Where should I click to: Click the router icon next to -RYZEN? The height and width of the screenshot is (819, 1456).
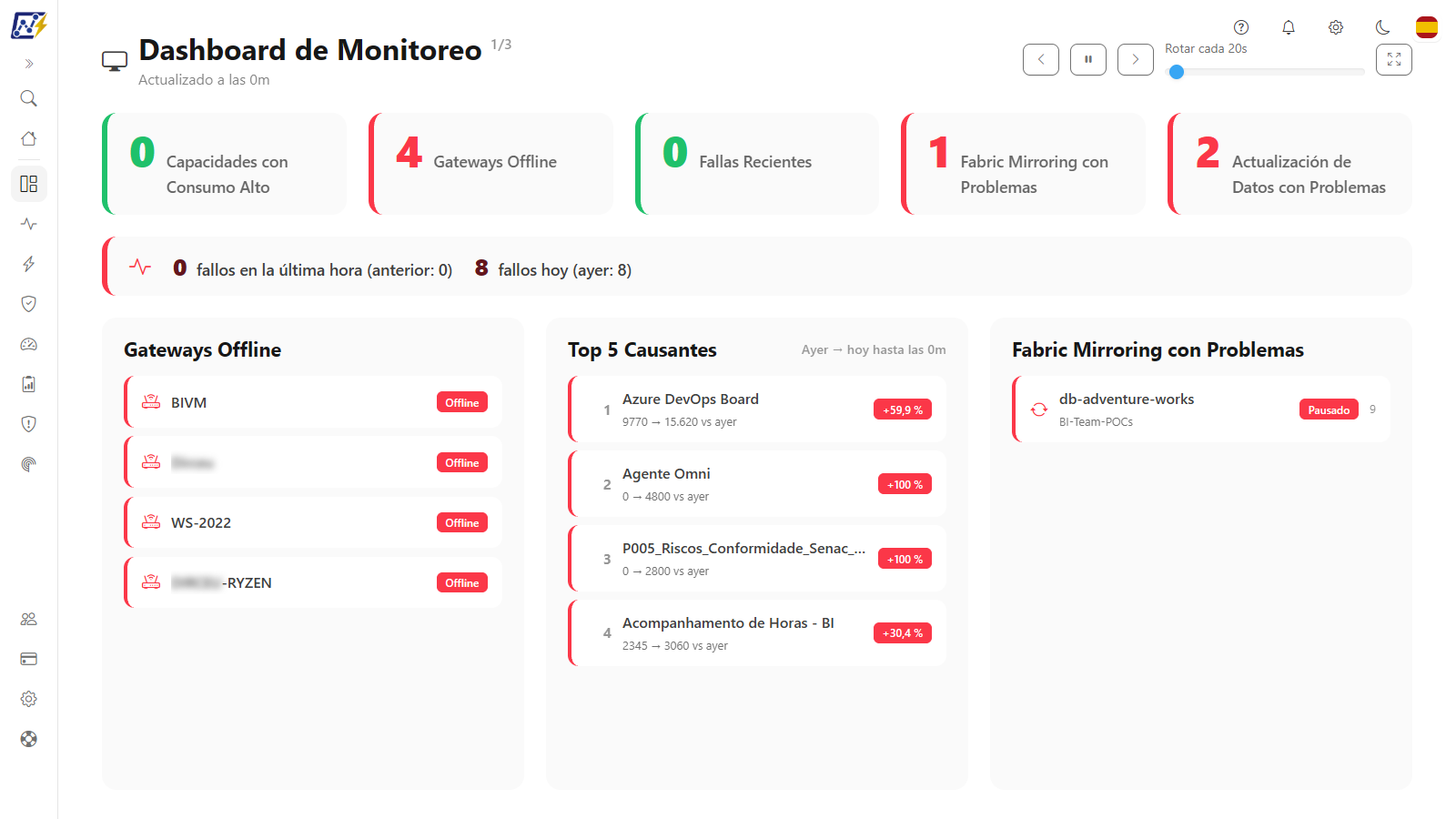[151, 581]
